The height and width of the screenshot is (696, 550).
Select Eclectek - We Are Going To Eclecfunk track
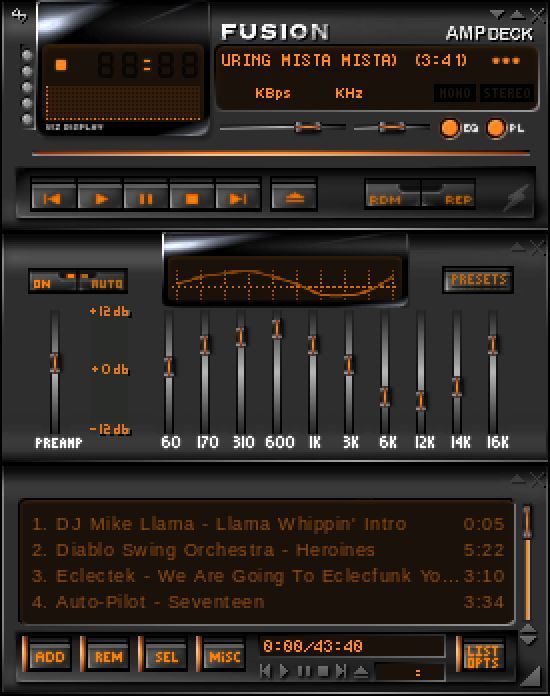point(268,576)
